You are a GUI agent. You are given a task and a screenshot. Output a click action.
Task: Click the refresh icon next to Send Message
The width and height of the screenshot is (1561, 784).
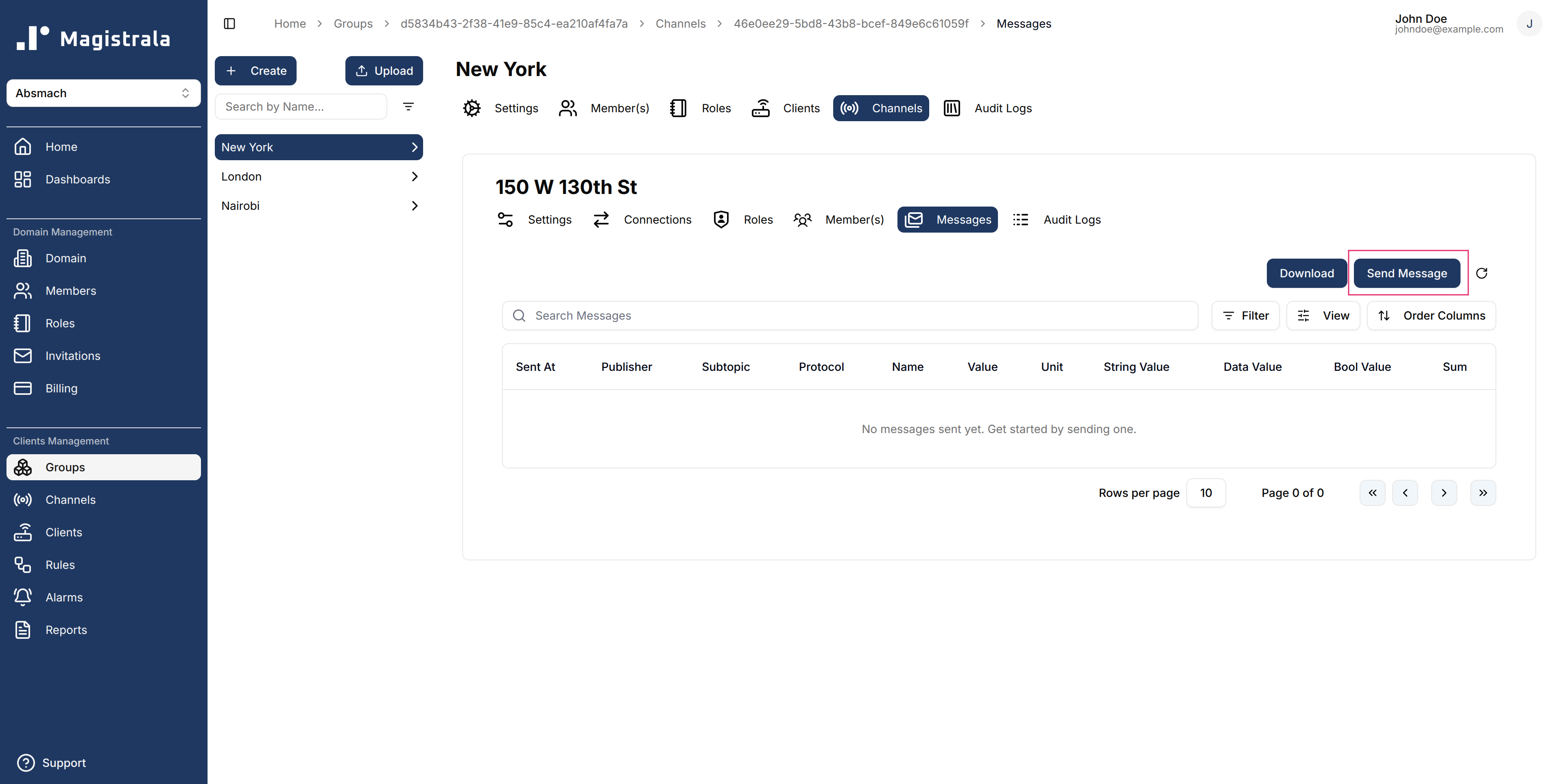(x=1482, y=273)
